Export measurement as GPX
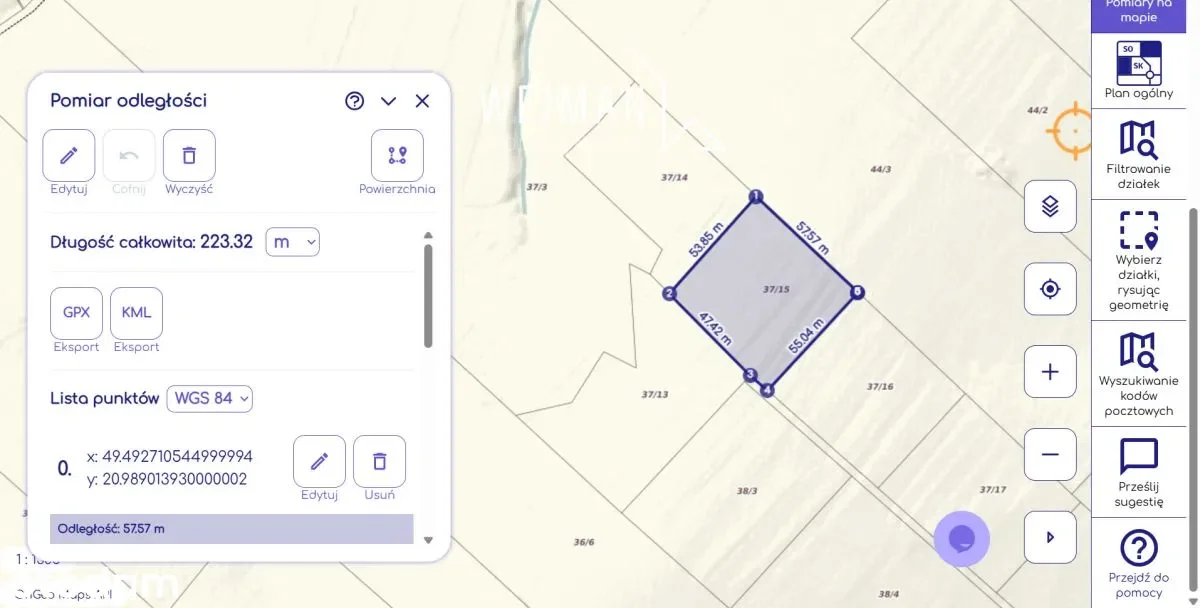Viewport: 1200px width, 608px height. pyautogui.click(x=76, y=313)
